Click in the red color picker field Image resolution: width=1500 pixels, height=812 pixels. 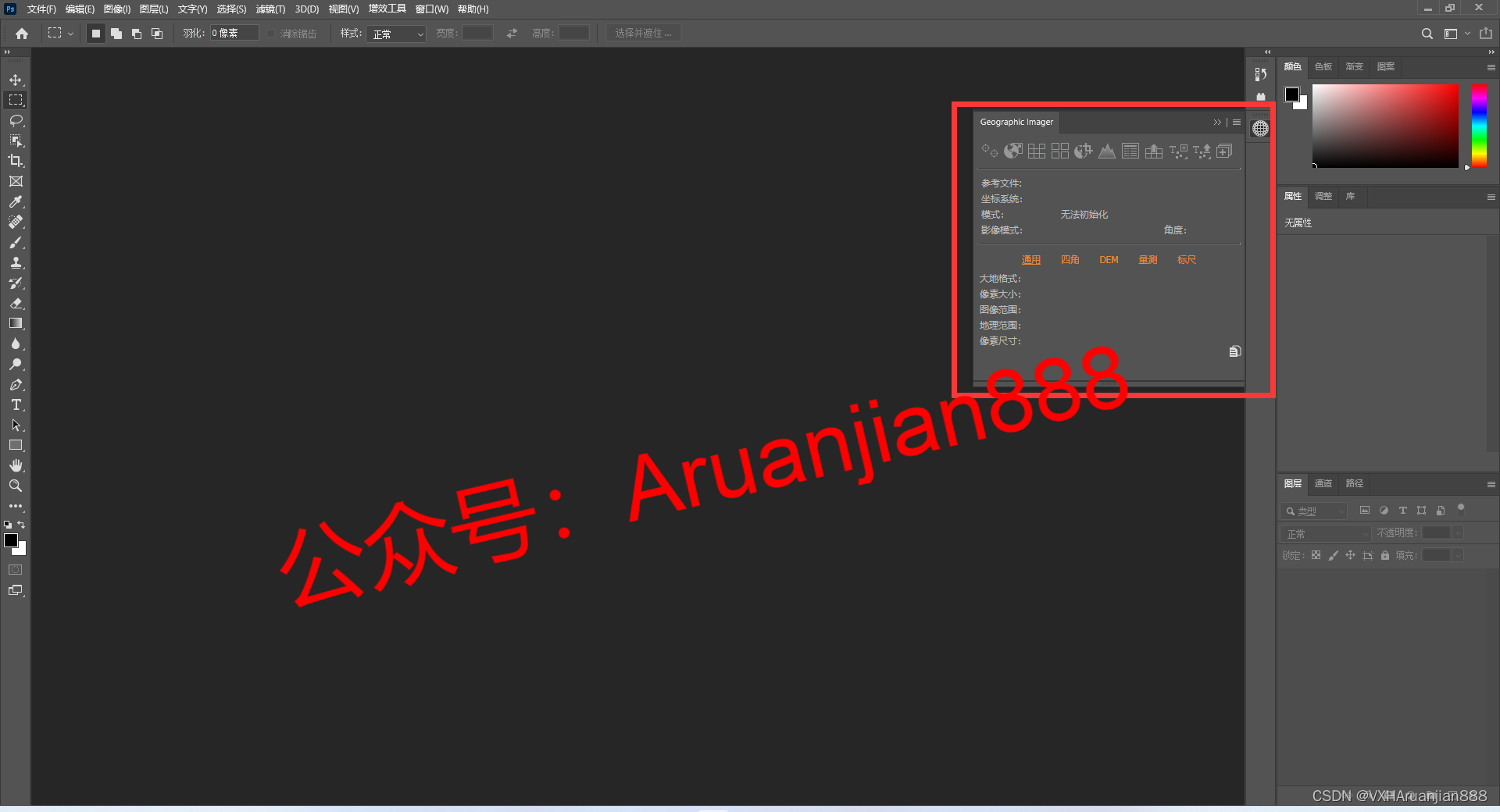pos(1385,126)
